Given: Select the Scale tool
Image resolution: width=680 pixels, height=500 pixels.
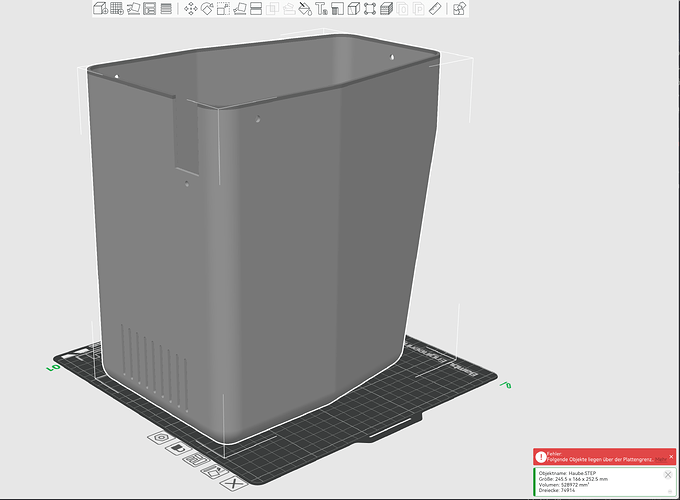Looking at the screenshot, I should pos(223,8).
